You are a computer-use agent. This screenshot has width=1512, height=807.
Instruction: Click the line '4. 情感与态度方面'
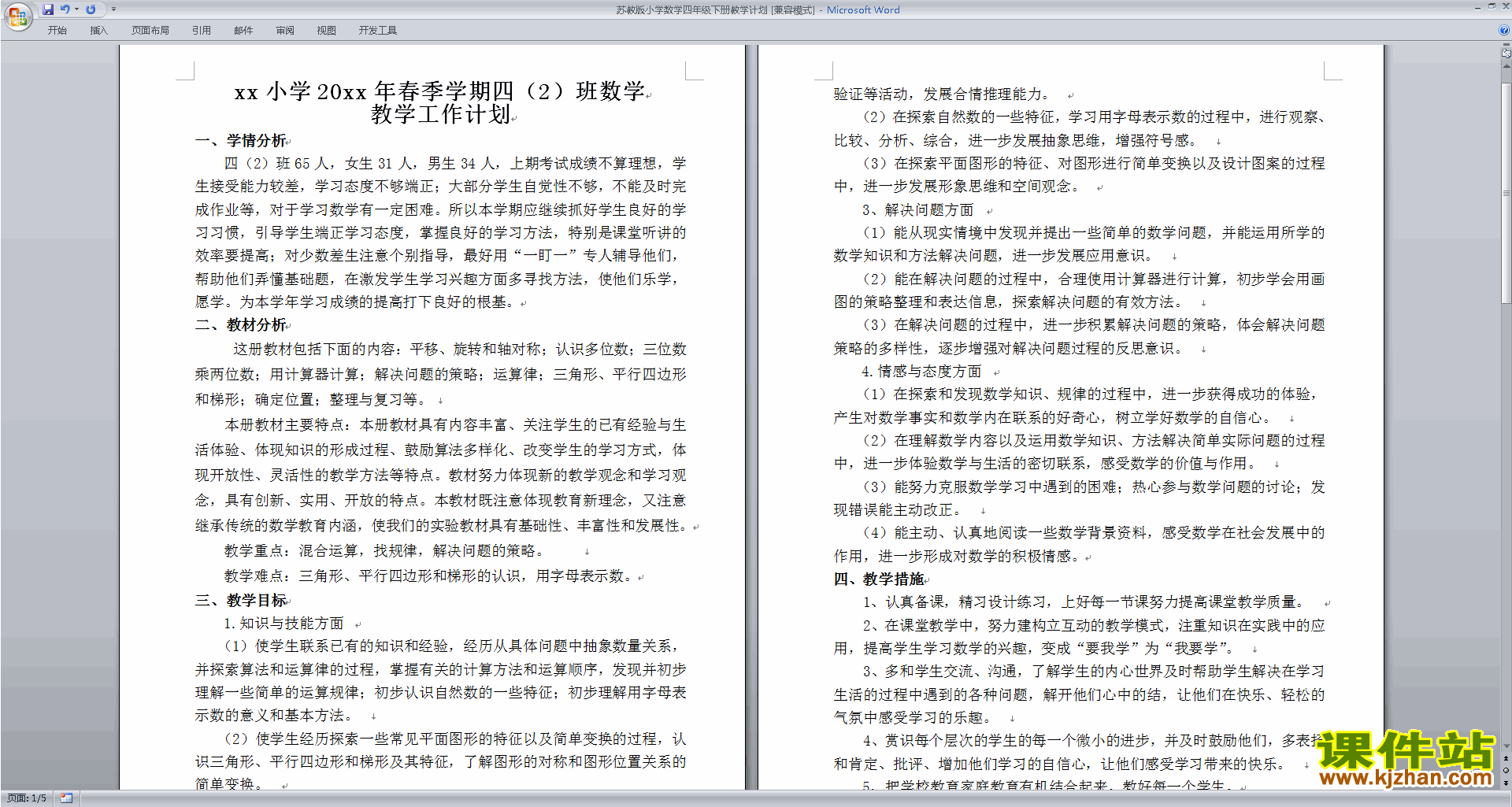point(921,372)
